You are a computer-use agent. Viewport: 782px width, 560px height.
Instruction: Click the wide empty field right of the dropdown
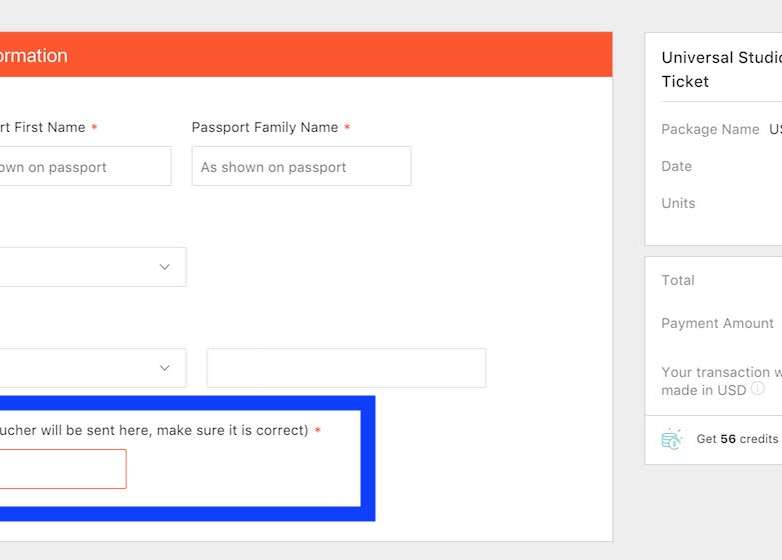coord(346,368)
